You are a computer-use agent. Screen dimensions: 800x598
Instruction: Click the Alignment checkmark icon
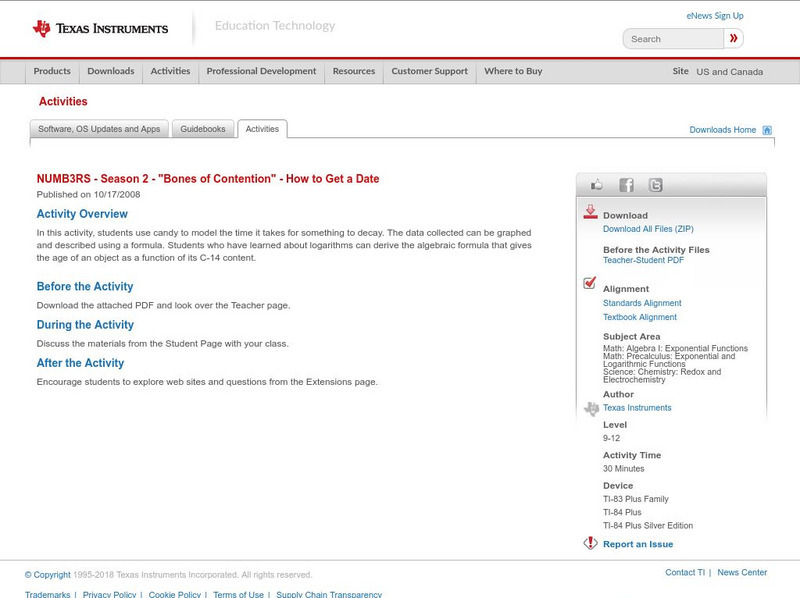(590, 283)
